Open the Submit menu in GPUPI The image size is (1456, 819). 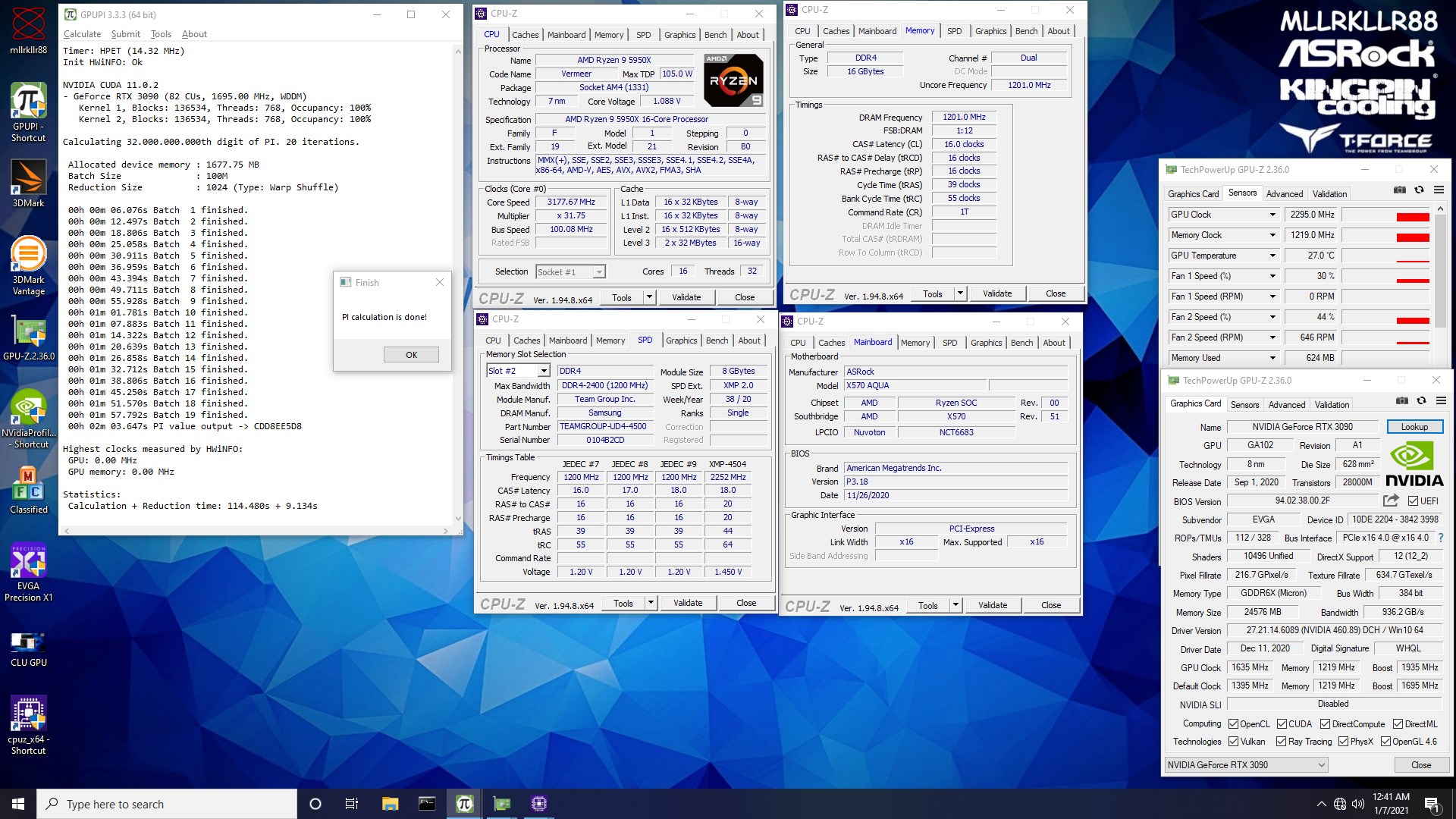point(125,34)
